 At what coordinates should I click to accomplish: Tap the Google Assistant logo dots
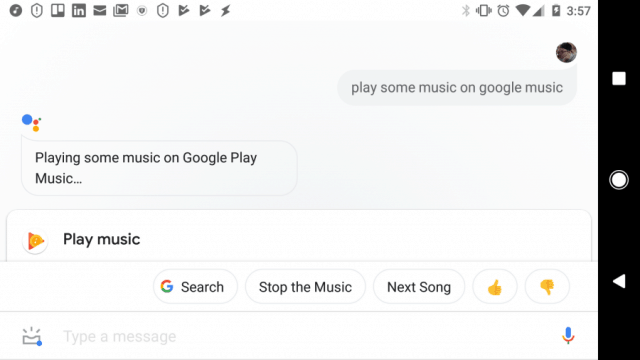(31, 123)
